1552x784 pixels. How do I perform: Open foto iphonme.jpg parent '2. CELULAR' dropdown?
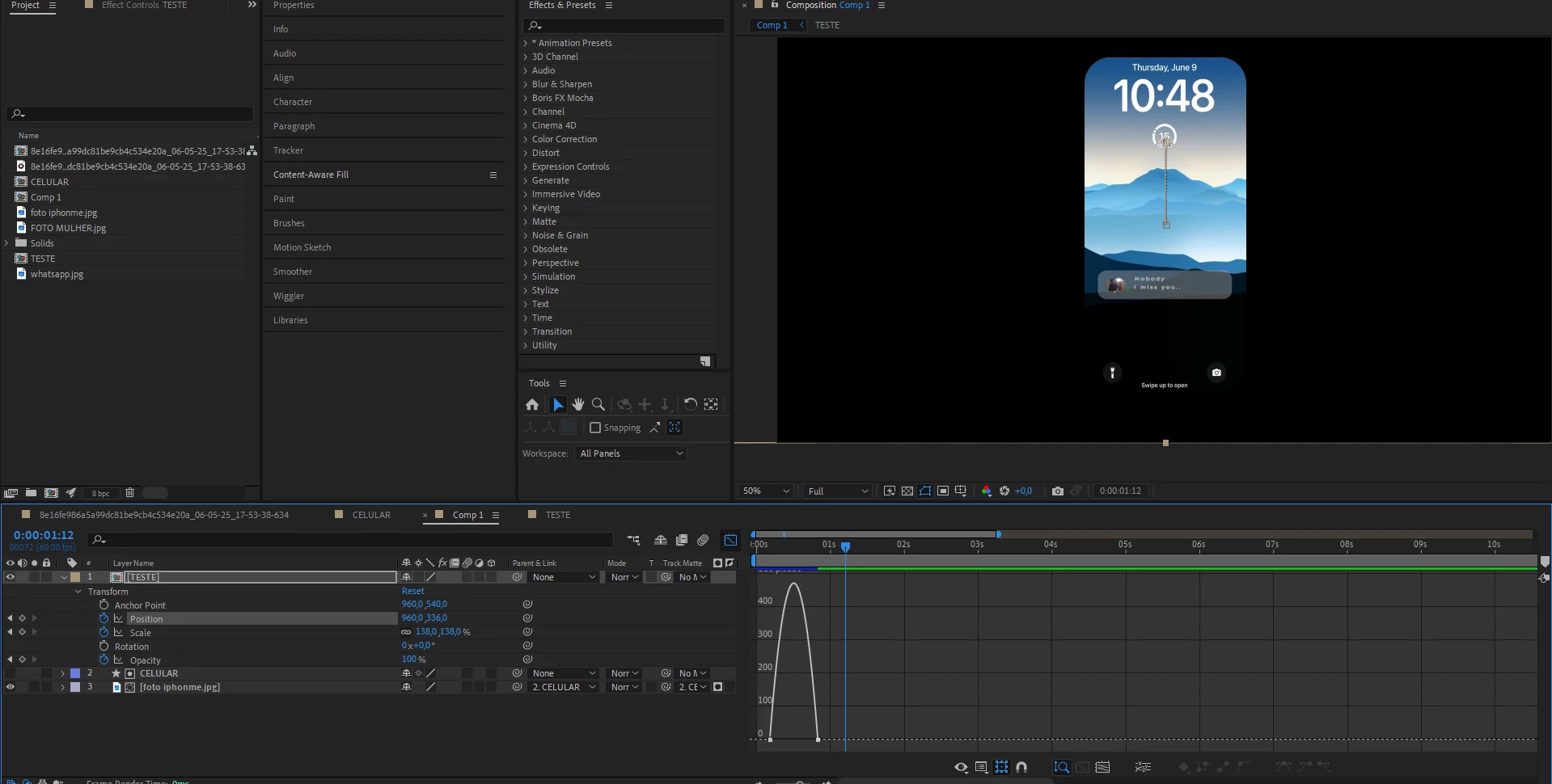(x=564, y=687)
